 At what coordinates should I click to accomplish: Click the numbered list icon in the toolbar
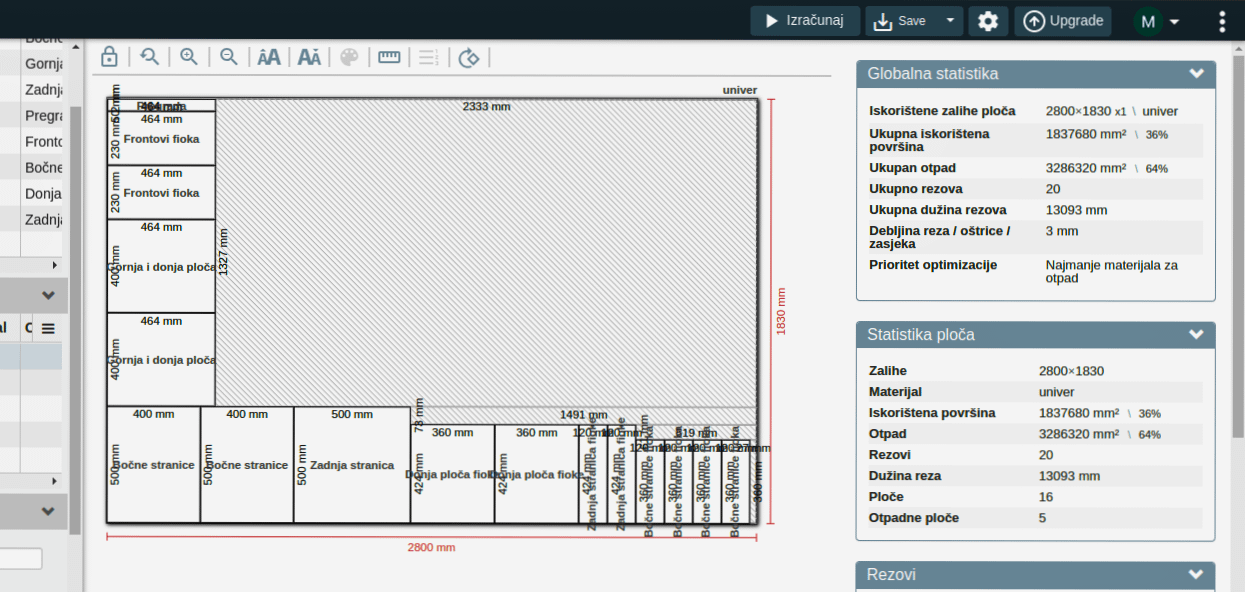(x=429, y=57)
